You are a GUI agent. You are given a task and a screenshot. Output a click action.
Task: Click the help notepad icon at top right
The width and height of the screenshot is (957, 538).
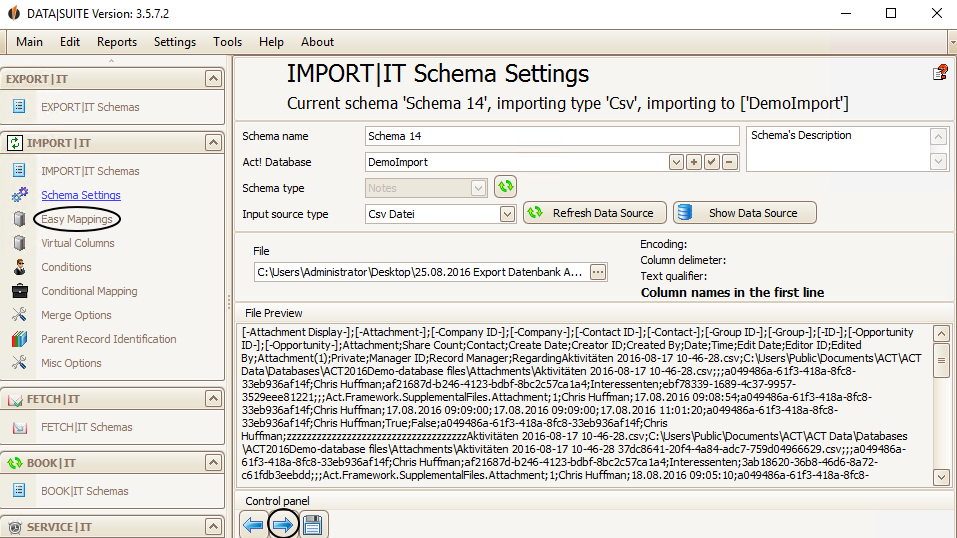(940, 73)
